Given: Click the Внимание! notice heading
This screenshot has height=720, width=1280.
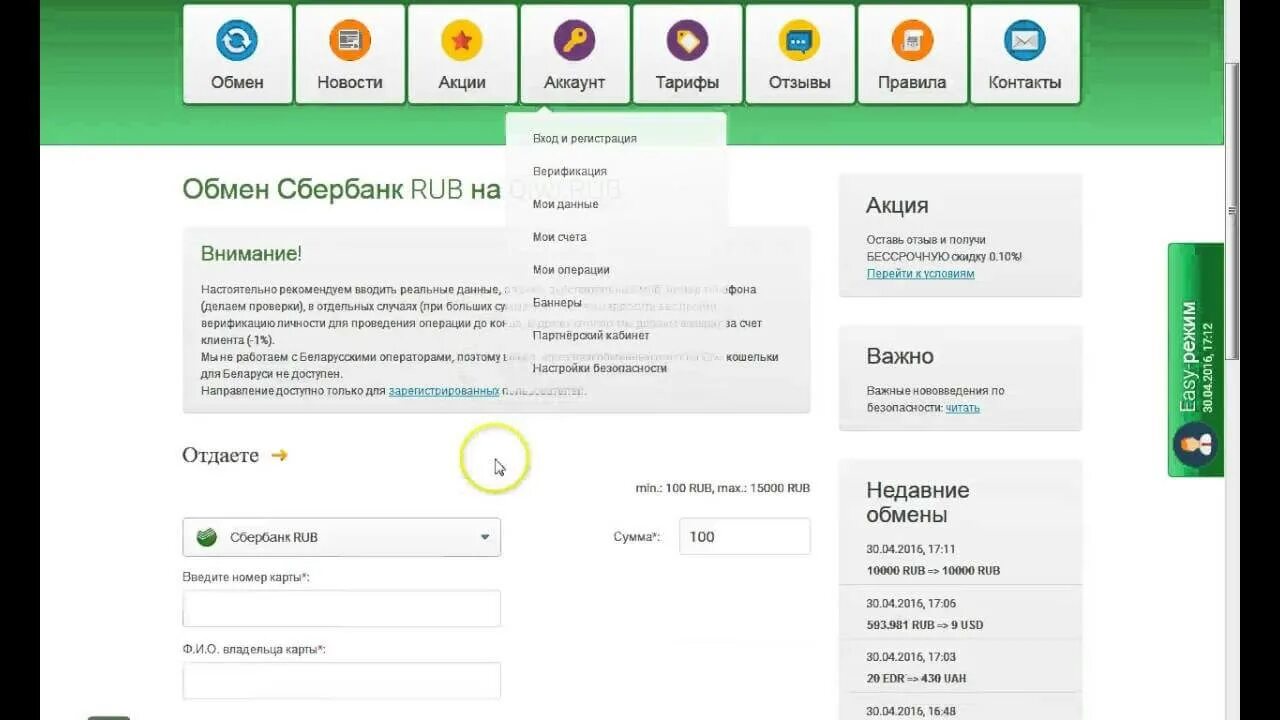Looking at the screenshot, I should click(251, 253).
